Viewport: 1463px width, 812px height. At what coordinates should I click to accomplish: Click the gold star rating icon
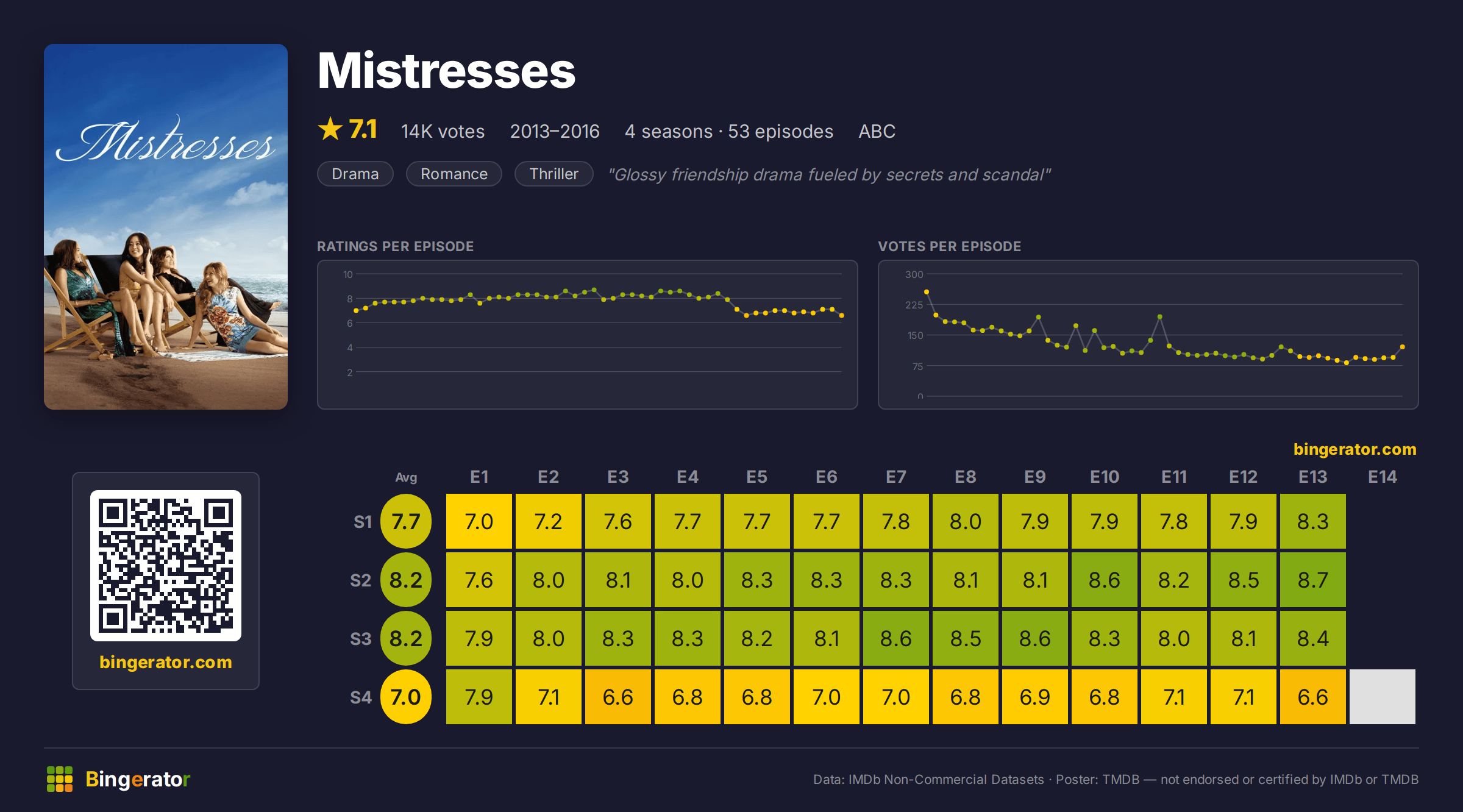click(330, 129)
